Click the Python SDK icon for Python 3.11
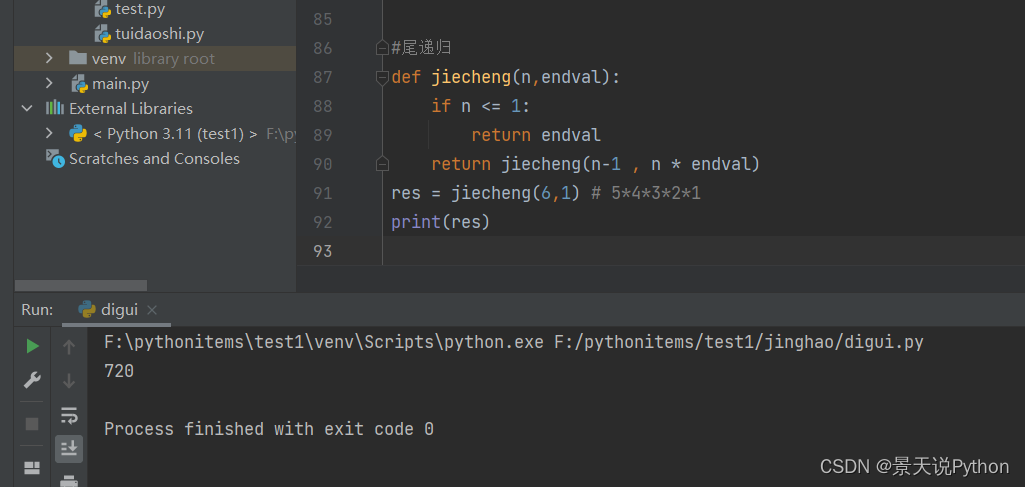 point(78,133)
